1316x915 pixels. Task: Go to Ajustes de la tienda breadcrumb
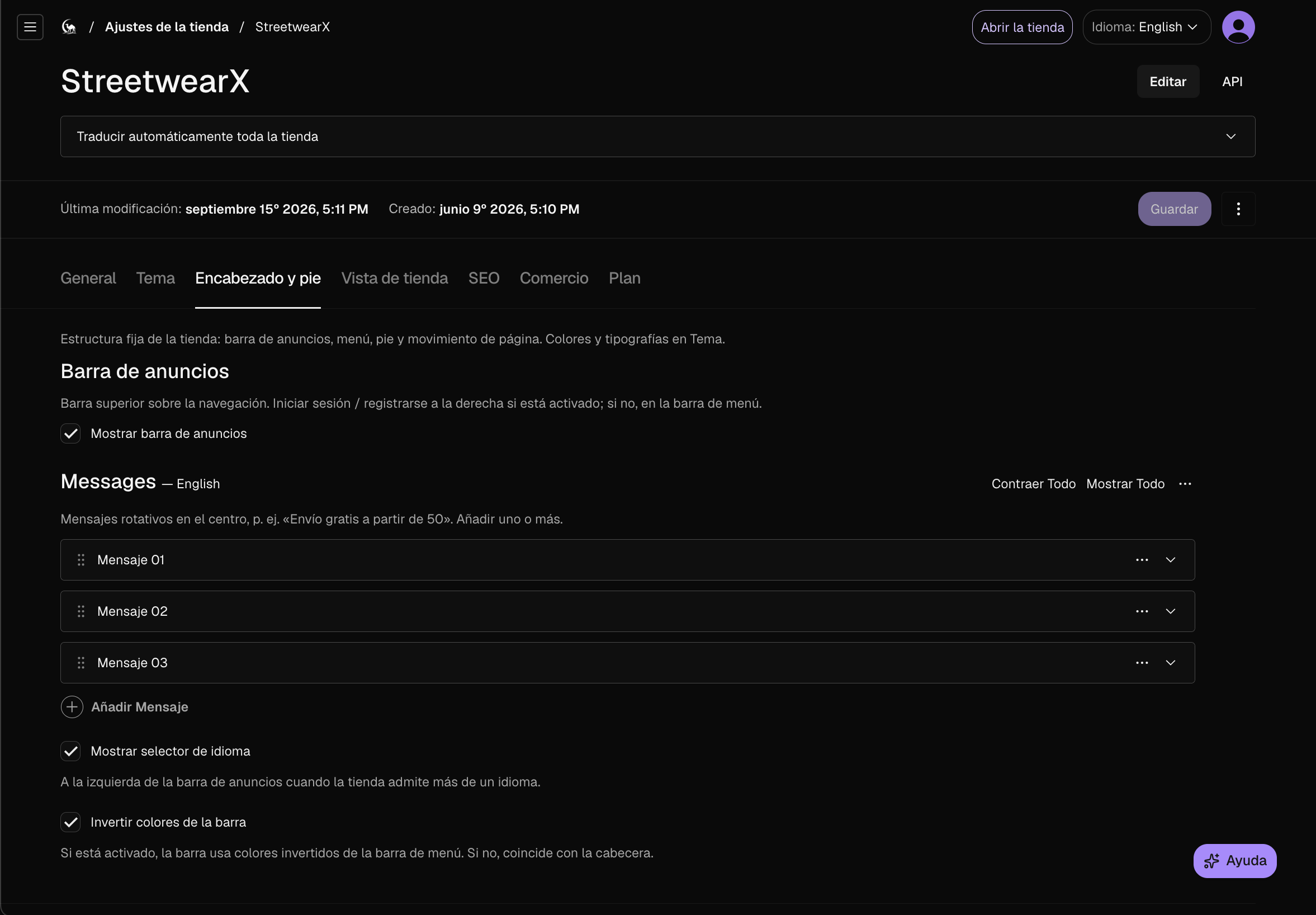167,27
